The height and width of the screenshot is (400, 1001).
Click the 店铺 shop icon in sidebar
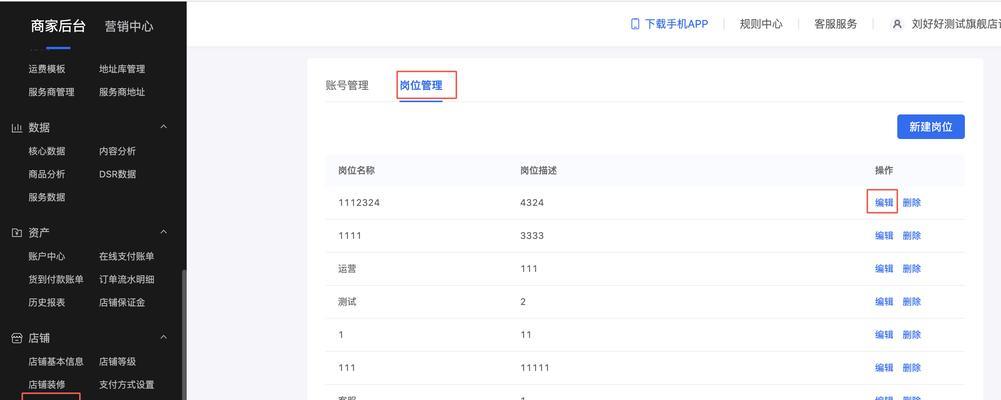click(17, 339)
